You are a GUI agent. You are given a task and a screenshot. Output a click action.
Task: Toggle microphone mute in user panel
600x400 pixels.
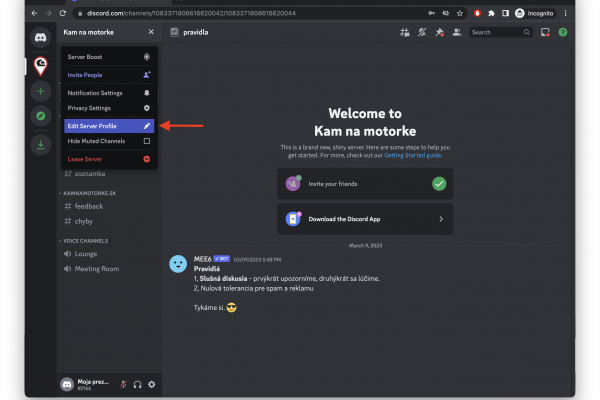123,384
